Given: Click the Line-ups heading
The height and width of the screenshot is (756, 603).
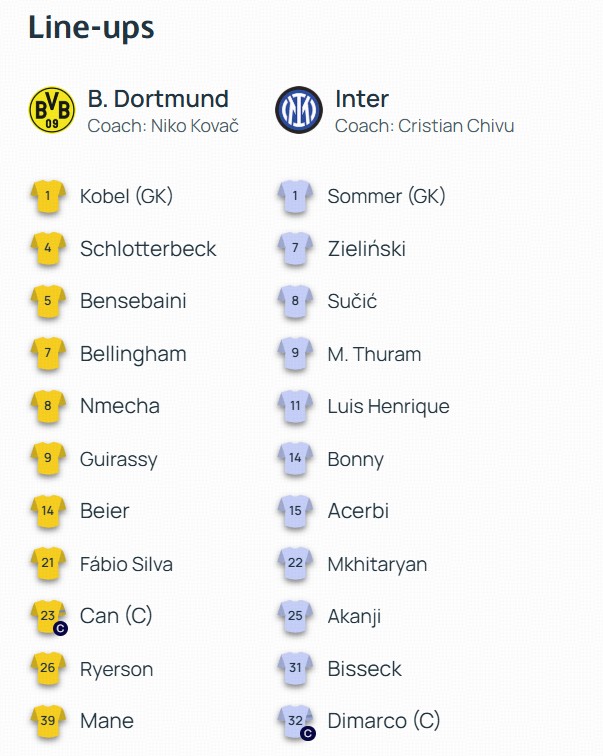Looking at the screenshot, I should [x=91, y=27].
